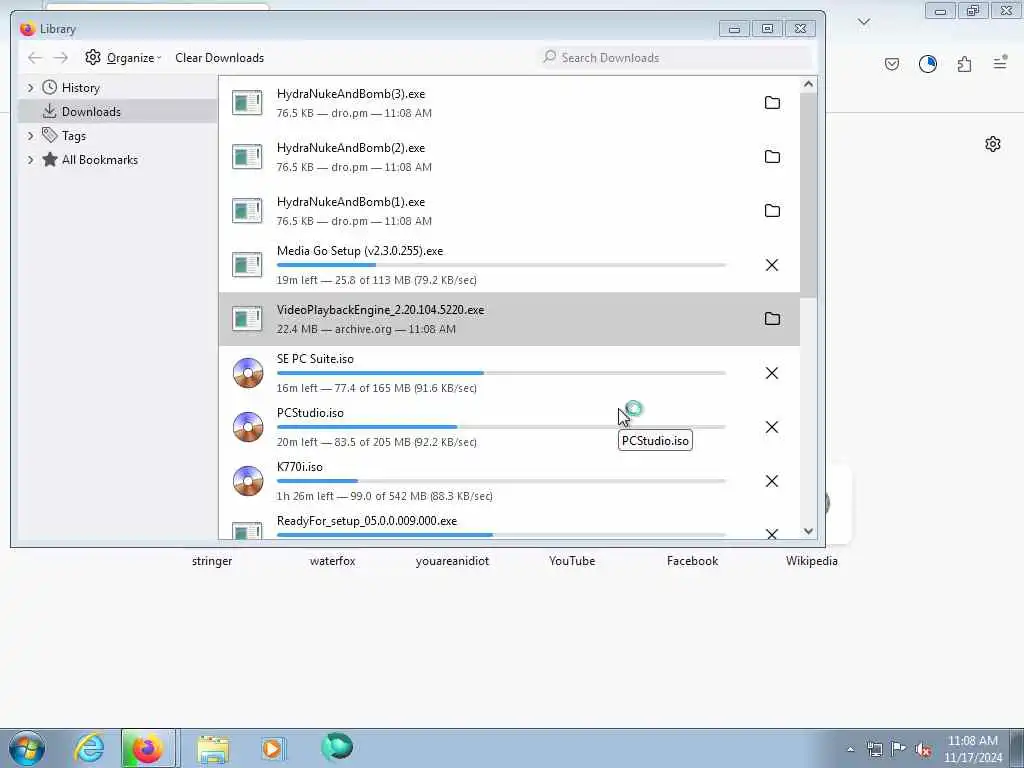
Task: Open the Wikipedia shortcut
Action: 812,561
